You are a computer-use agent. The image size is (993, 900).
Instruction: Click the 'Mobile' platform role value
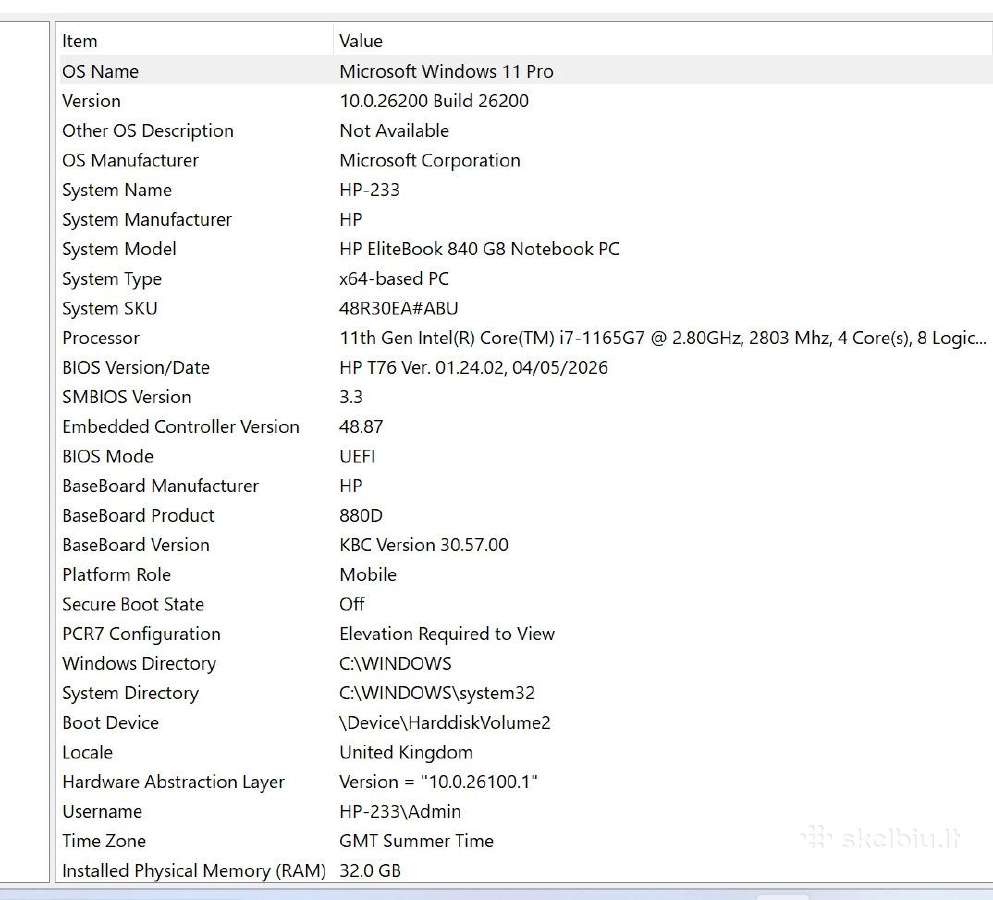pos(368,575)
